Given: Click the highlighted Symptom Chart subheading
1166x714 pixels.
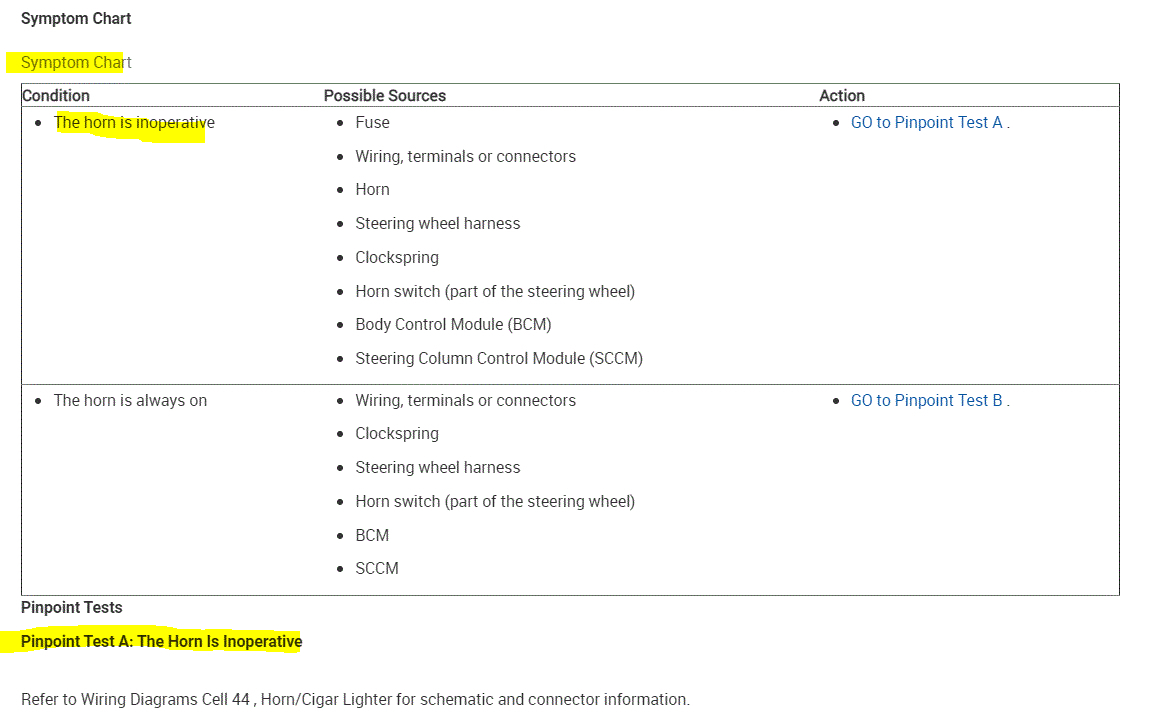Looking at the screenshot, I should [76, 63].
